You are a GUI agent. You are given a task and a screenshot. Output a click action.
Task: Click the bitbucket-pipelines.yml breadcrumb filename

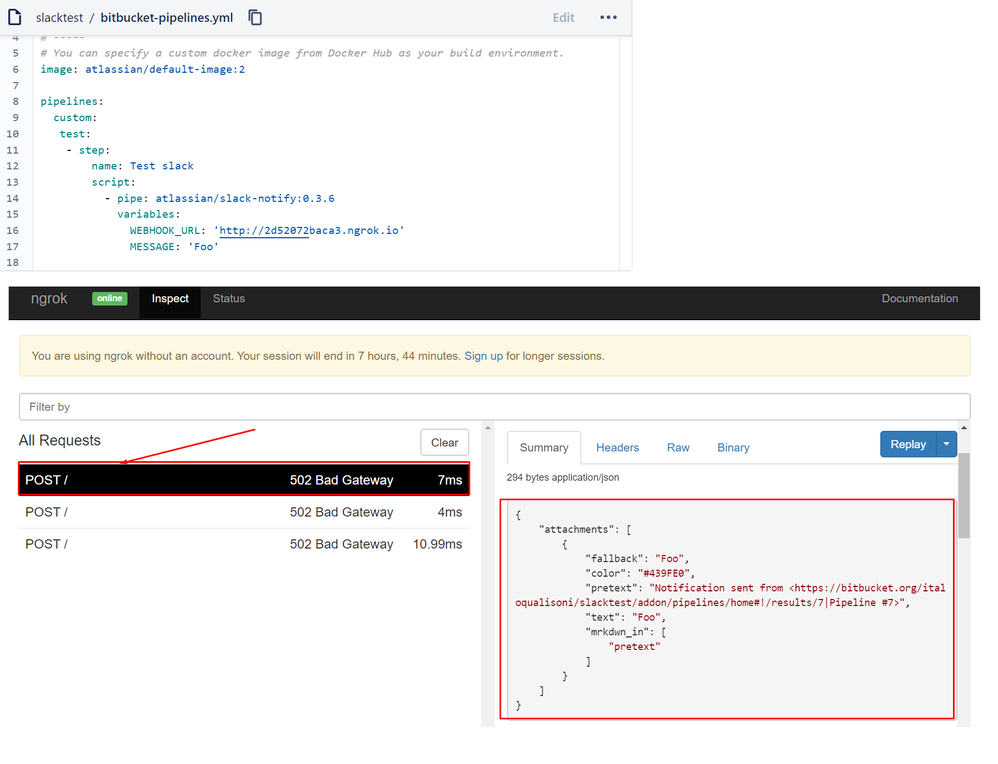pyautogui.click(x=167, y=18)
